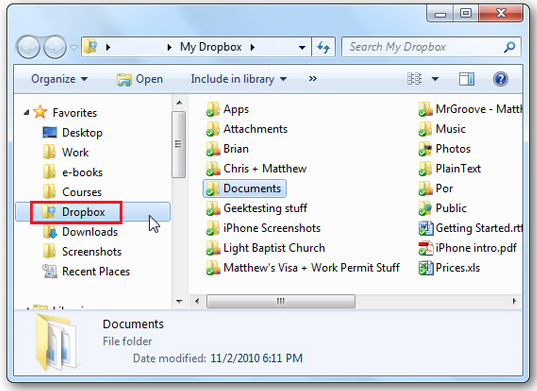Click navigation pane scroll up arrow

click(x=179, y=103)
